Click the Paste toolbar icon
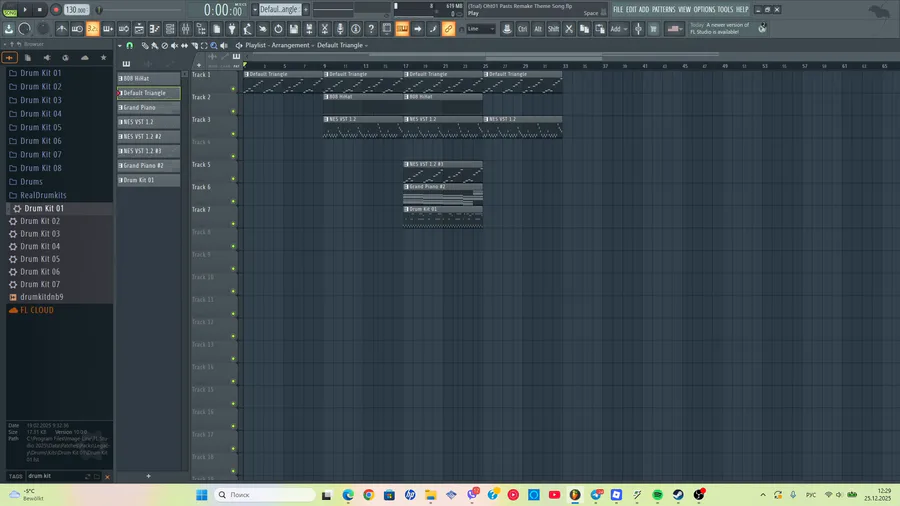900x506 pixels. (600, 29)
